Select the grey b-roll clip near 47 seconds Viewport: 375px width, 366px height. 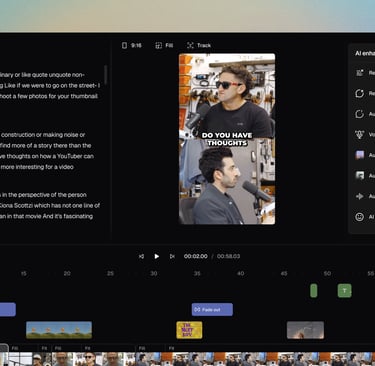(305, 330)
